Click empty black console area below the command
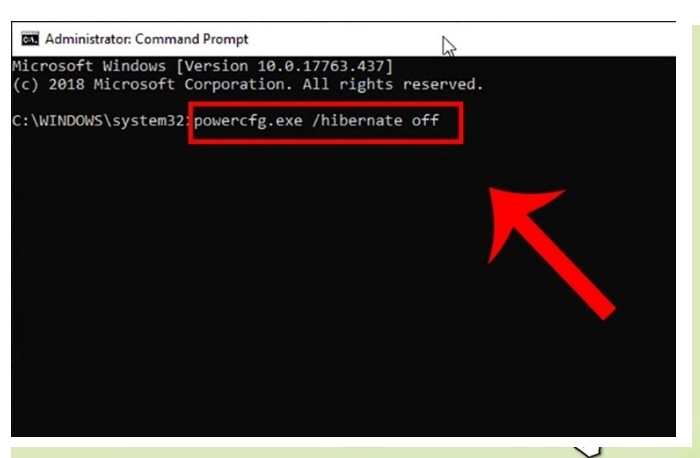 223,290
